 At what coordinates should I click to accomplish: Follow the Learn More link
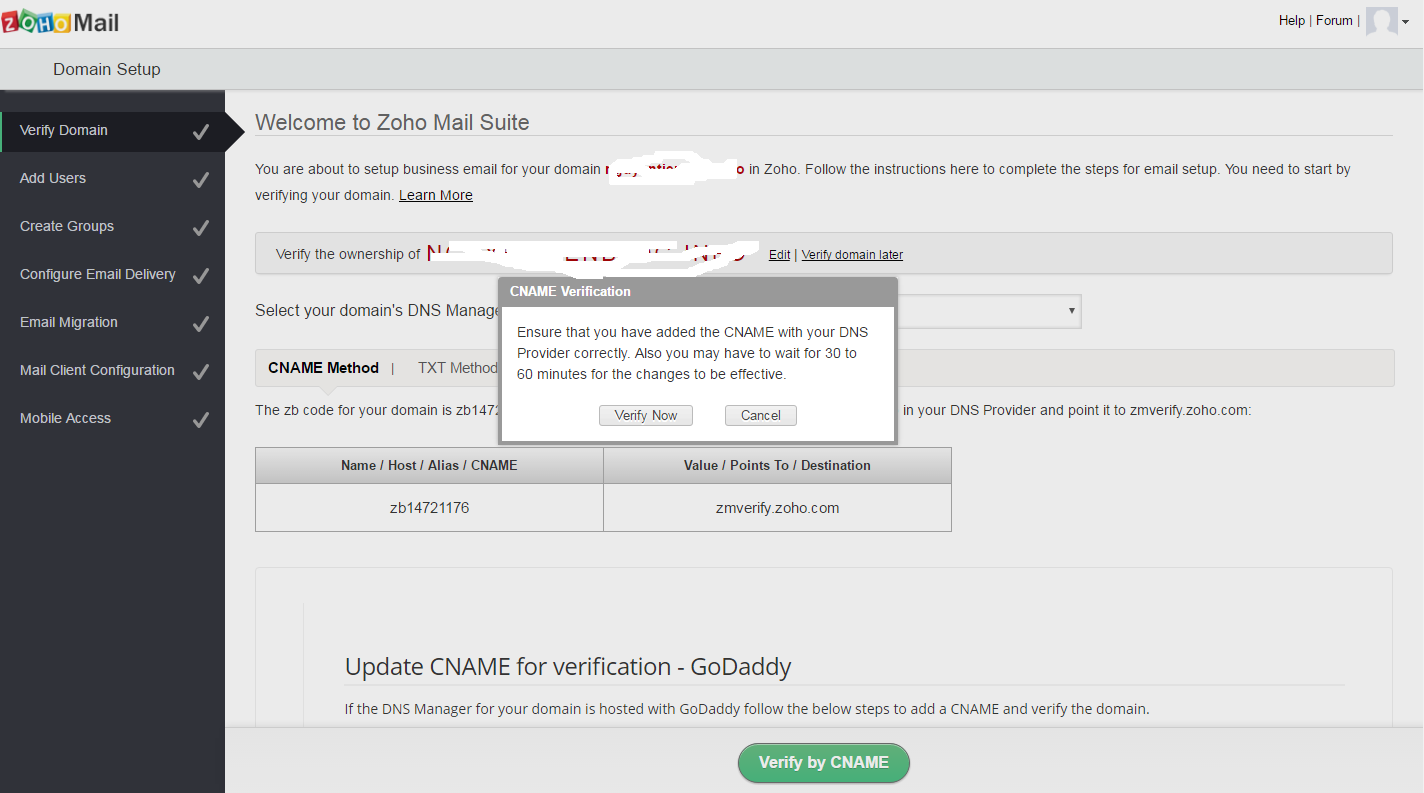(436, 195)
